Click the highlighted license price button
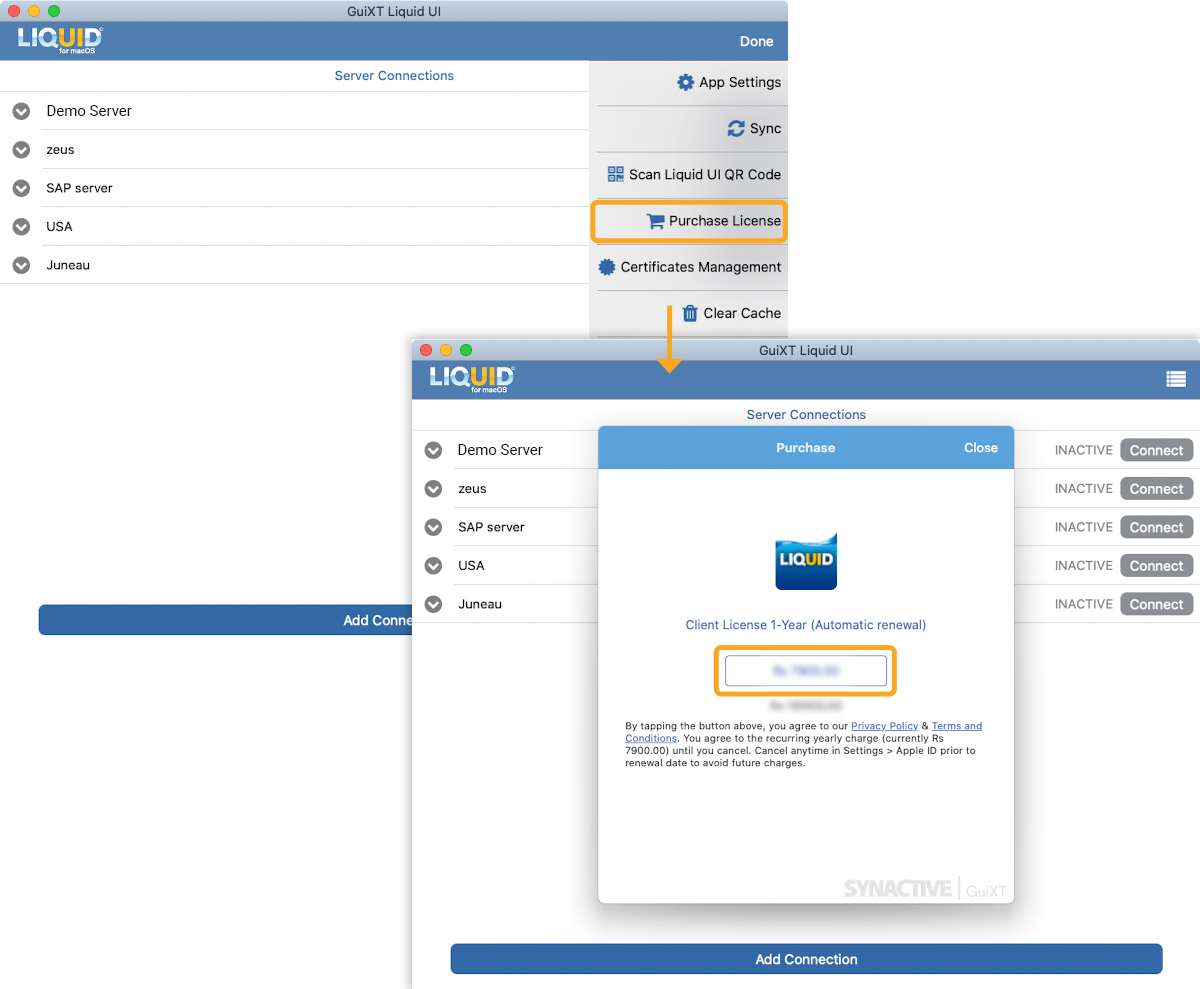The width and height of the screenshot is (1200, 989). point(805,671)
